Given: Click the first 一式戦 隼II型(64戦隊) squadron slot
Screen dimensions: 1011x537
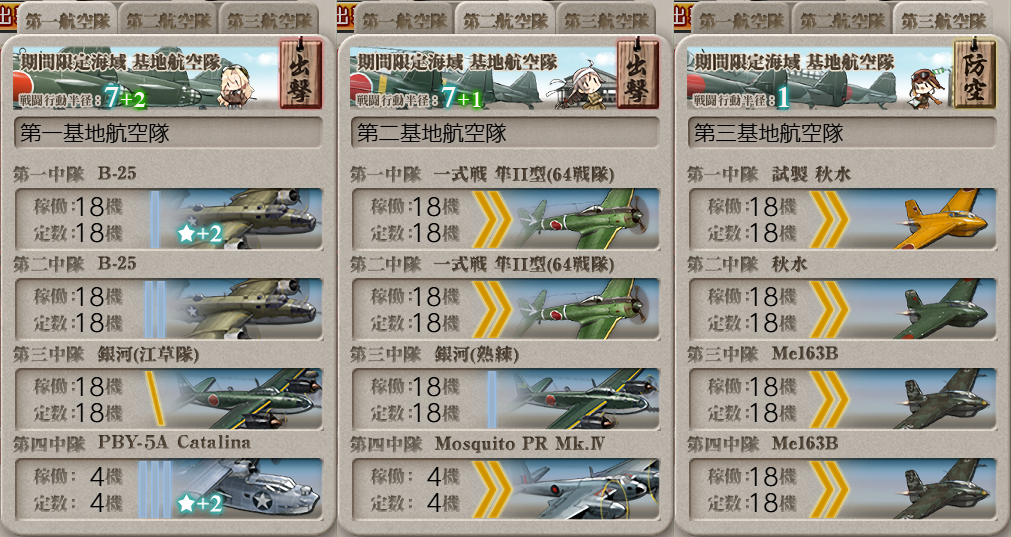Looking at the screenshot, I should click(505, 219).
